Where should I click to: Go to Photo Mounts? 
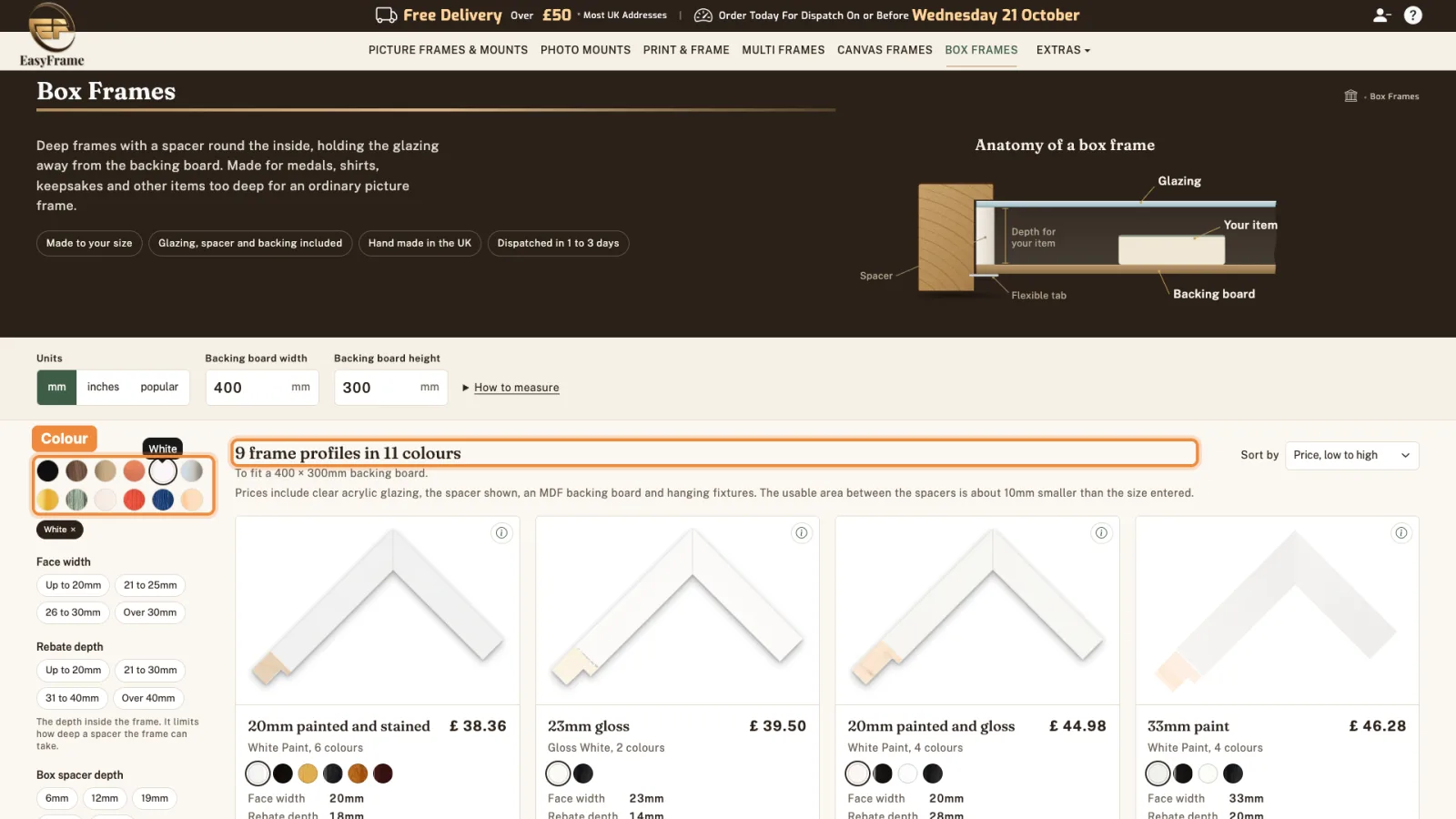tap(585, 50)
